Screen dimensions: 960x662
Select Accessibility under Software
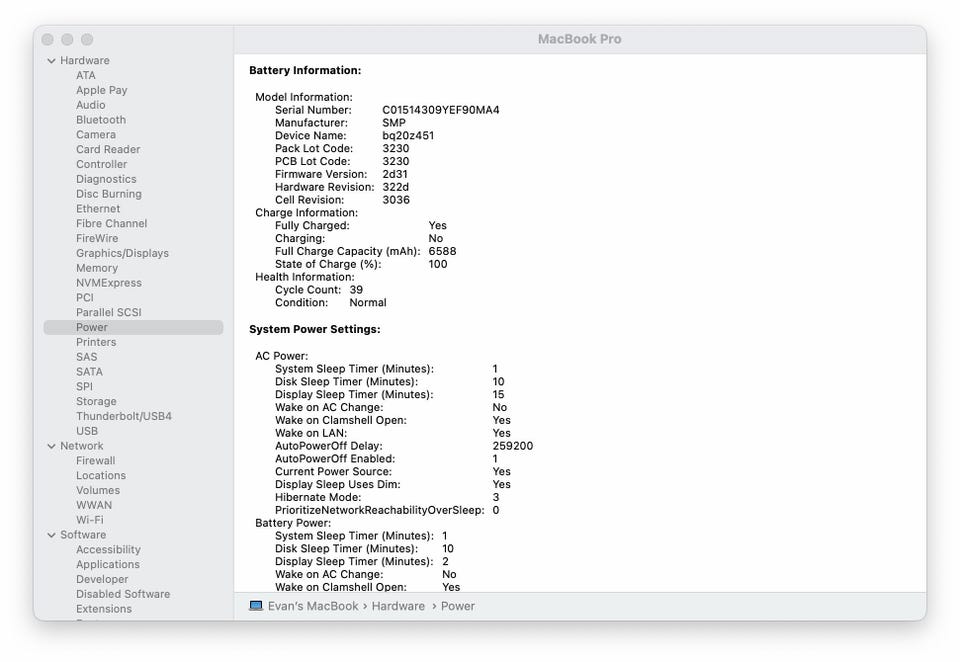[x=108, y=550]
